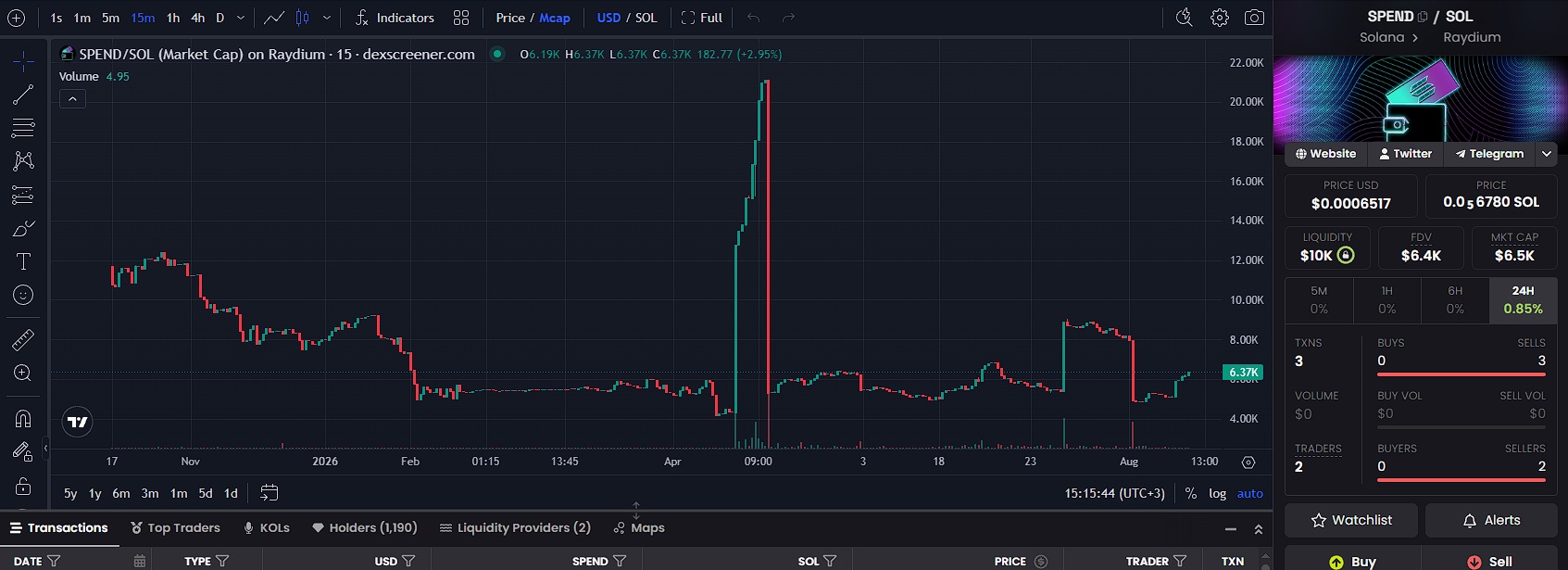This screenshot has width=1568, height=570.
Task: Set range to 1d
Action: [231, 493]
